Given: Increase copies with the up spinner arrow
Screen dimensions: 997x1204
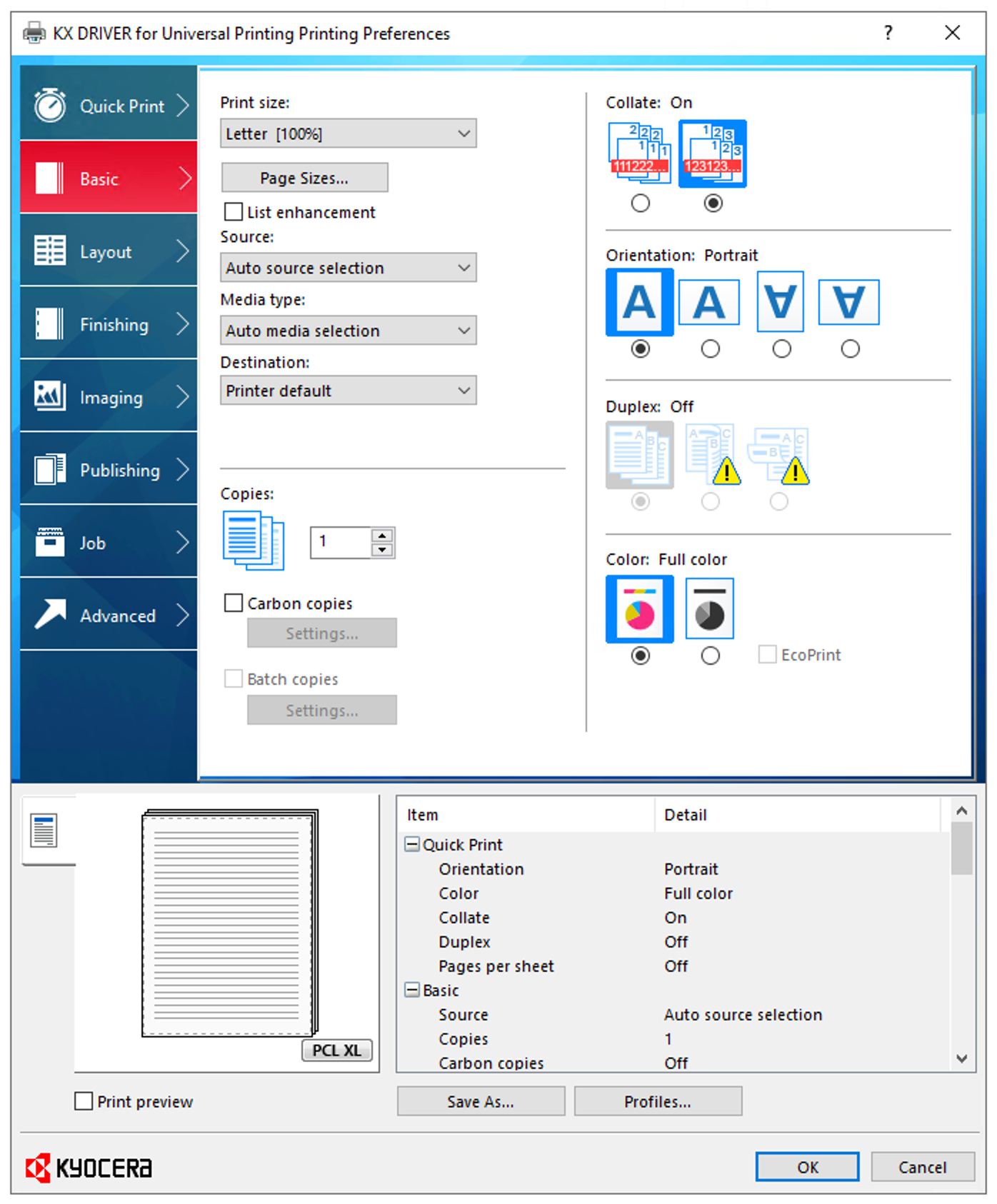Looking at the screenshot, I should pyautogui.click(x=383, y=535).
